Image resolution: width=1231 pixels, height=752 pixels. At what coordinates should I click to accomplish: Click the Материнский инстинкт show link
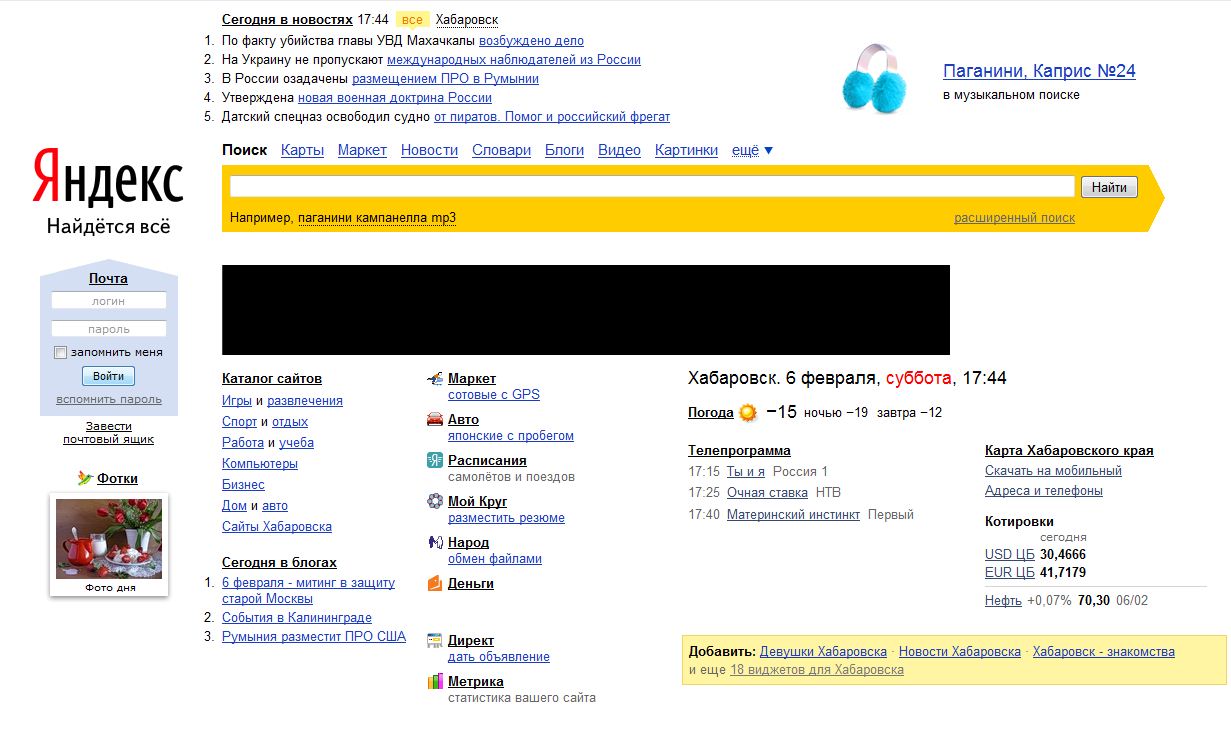[x=793, y=514]
